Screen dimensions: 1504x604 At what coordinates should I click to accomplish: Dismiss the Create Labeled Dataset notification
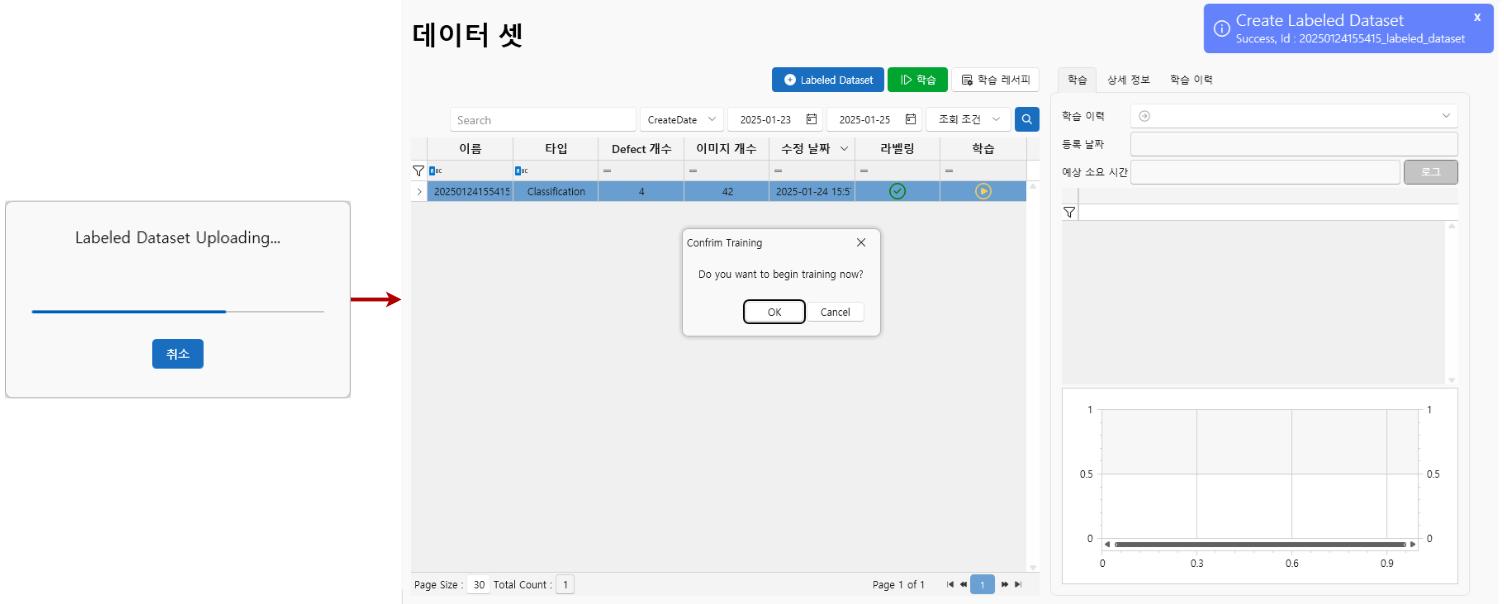click(x=1477, y=17)
